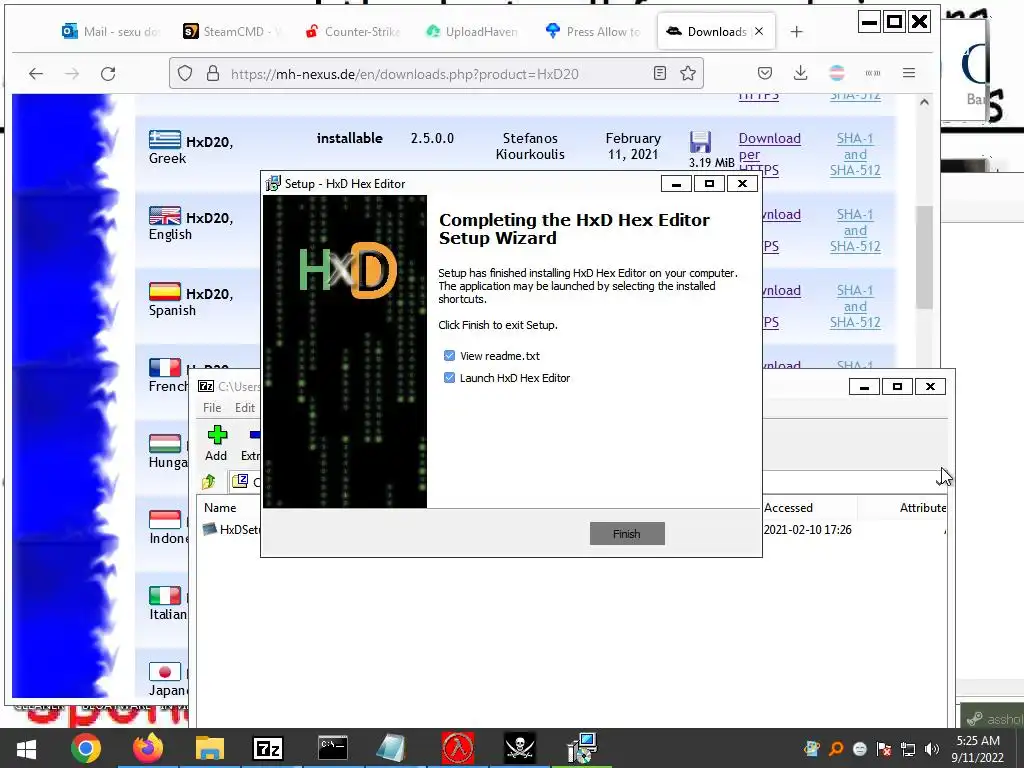Screen dimensions: 1024x768
Task: Switch to the UploadHaven tab
Action: 472,31
